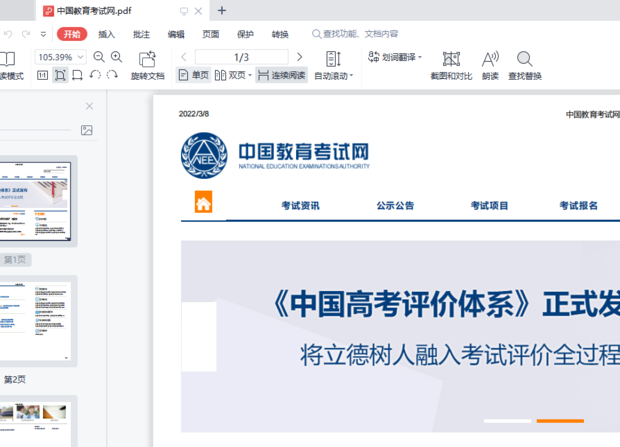Click the NEEA logo emblem
The height and width of the screenshot is (447, 620).
[204, 155]
